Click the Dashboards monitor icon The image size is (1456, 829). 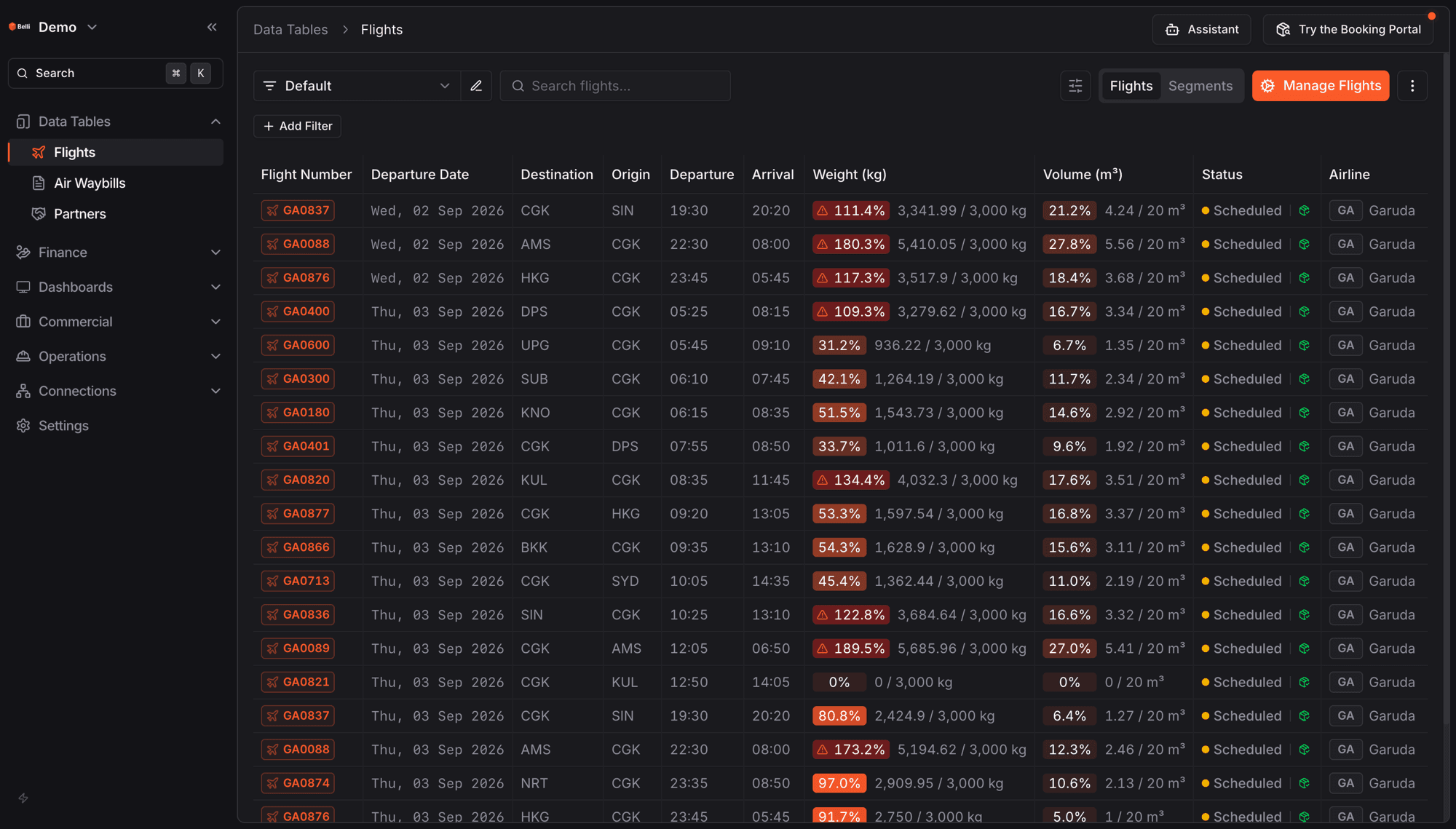[x=23, y=287]
